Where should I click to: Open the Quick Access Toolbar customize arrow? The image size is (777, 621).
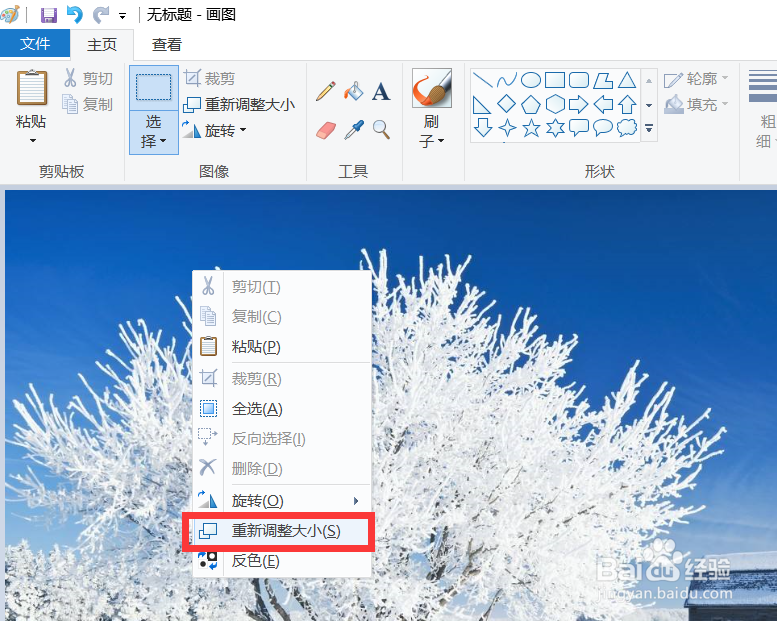point(122,16)
